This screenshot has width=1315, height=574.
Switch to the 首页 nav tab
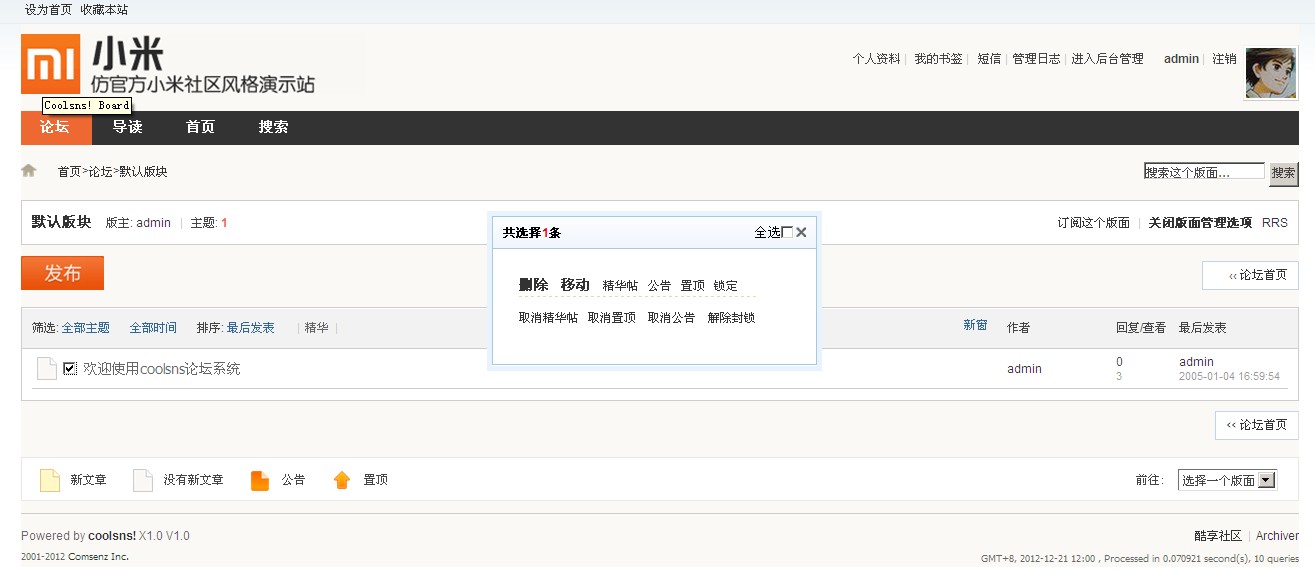pyautogui.click(x=200, y=127)
